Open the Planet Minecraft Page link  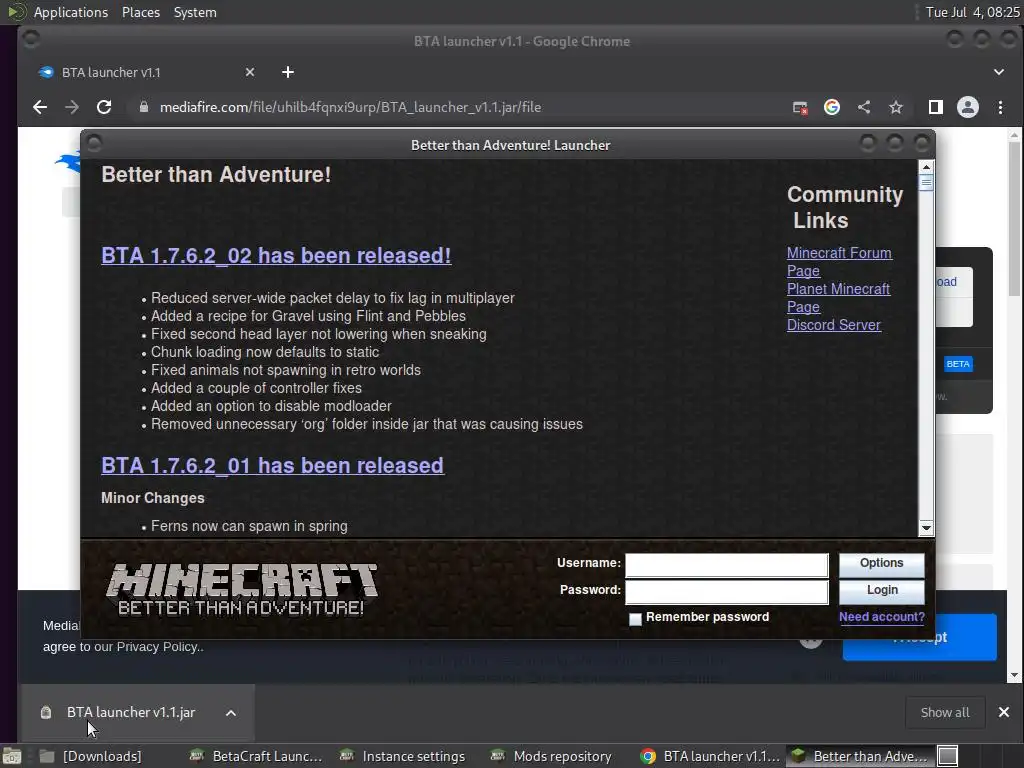[x=838, y=298]
